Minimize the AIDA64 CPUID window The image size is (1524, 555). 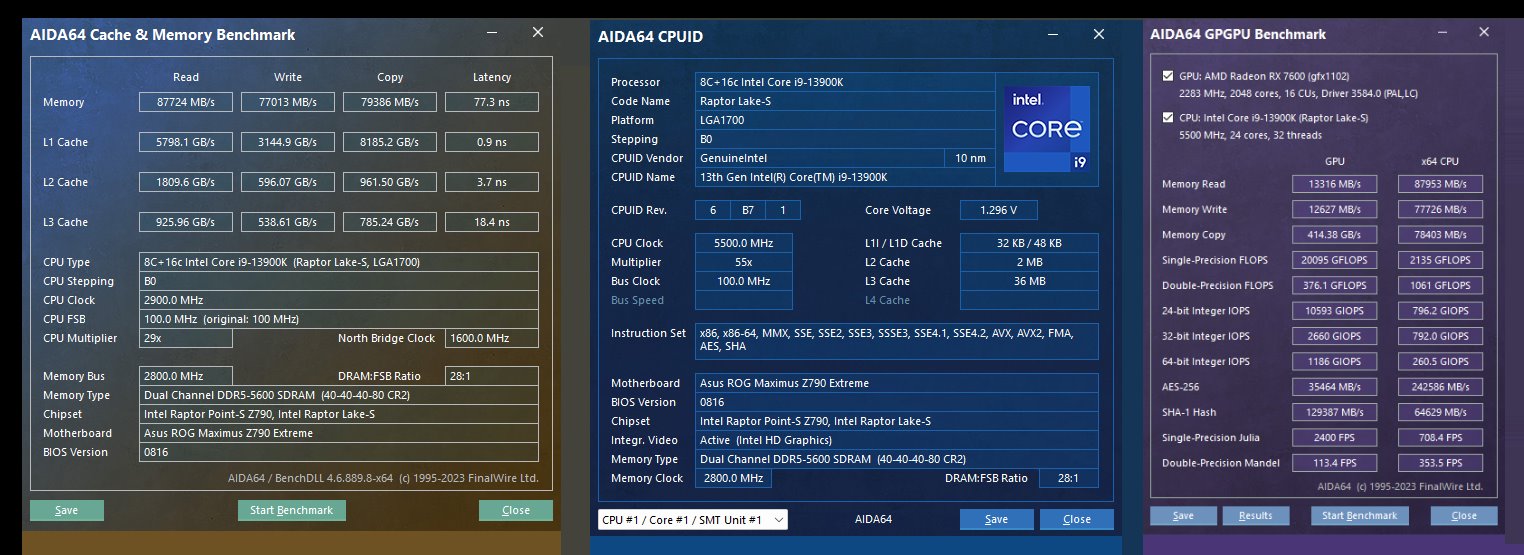1055,35
